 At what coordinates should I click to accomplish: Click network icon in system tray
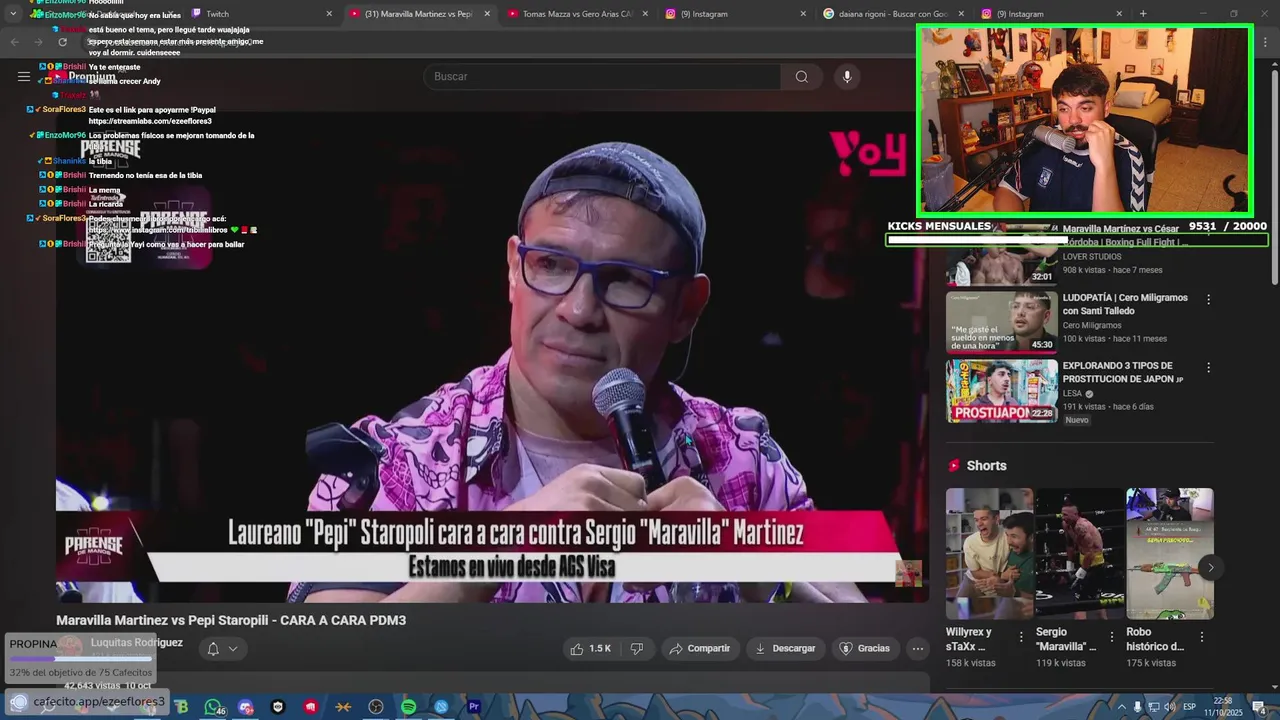click(1153, 707)
